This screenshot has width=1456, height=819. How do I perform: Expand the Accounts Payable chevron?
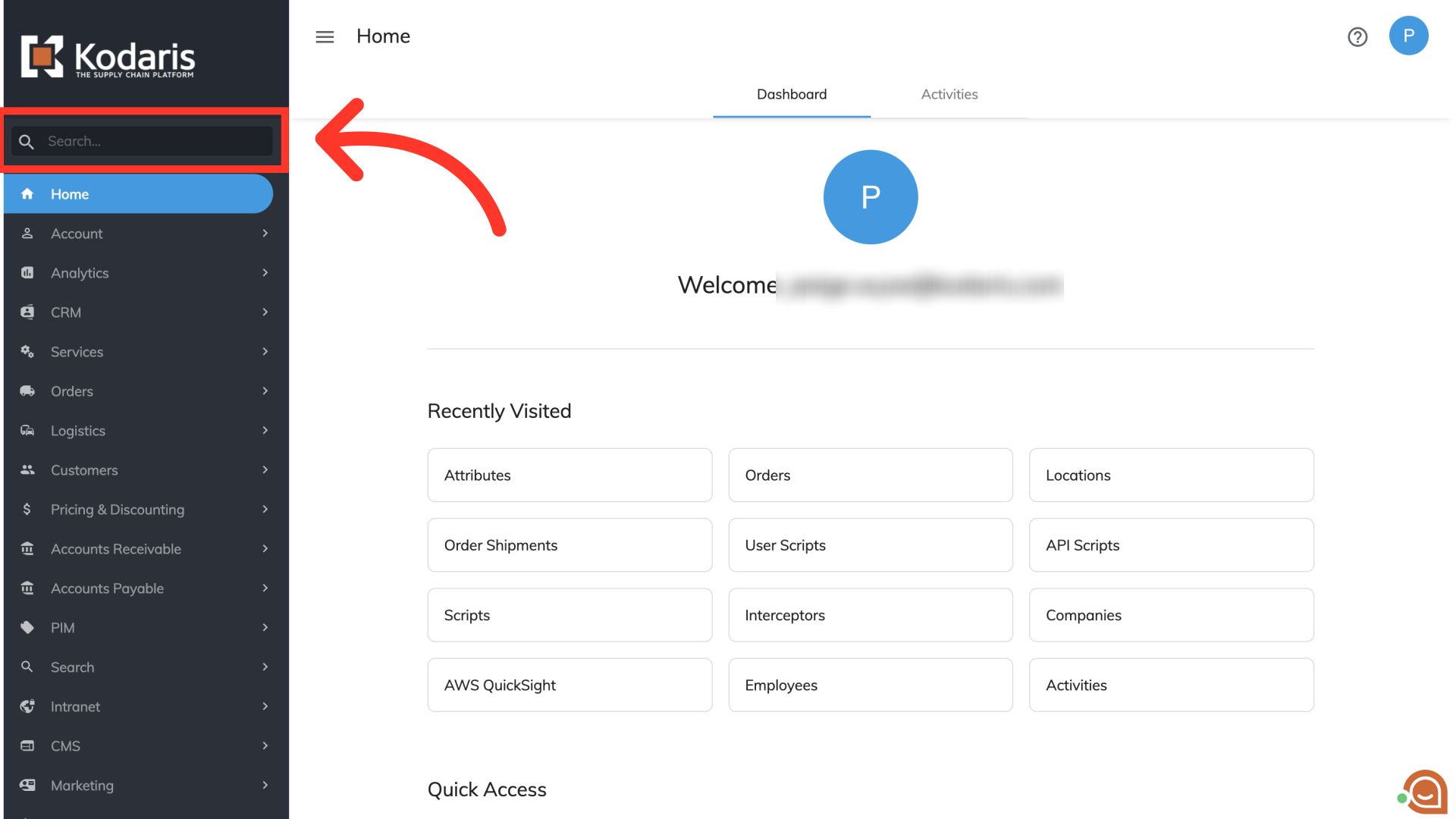click(x=265, y=588)
